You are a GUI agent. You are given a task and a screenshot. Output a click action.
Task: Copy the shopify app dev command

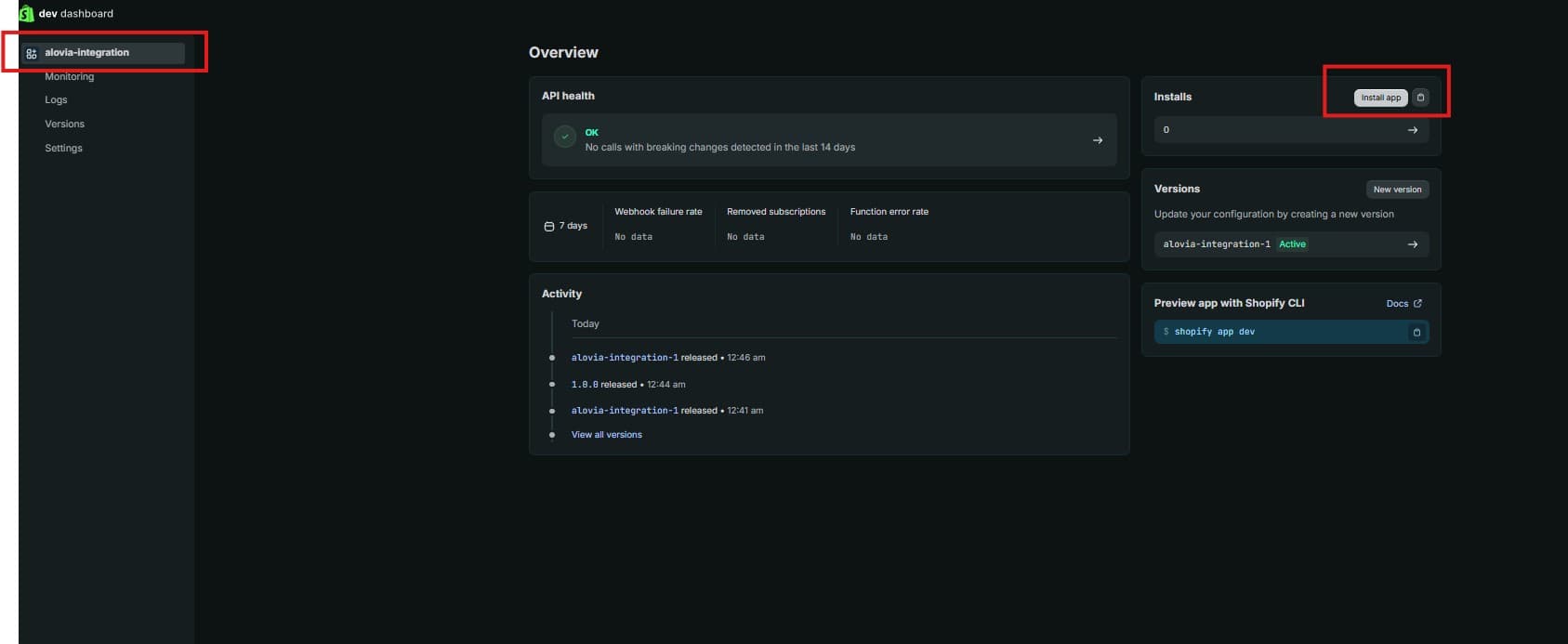(x=1416, y=332)
